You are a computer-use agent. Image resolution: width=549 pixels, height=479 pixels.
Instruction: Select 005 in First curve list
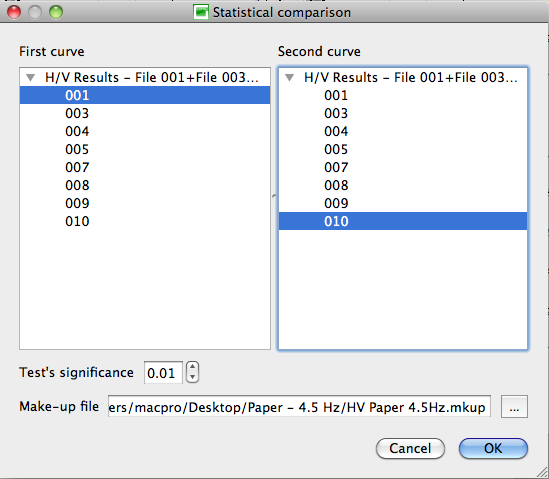pos(145,150)
